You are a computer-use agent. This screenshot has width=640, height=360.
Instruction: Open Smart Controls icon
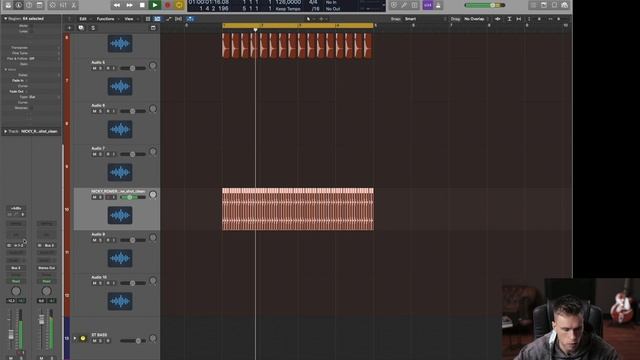click(x=53, y=5)
